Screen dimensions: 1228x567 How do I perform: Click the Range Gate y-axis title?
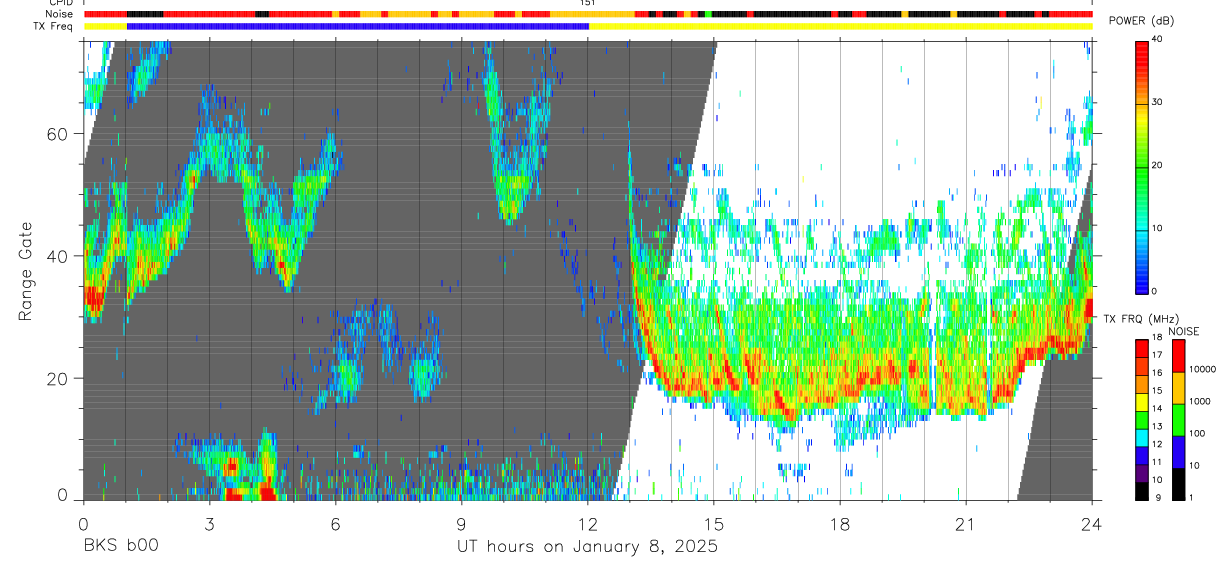point(27,271)
